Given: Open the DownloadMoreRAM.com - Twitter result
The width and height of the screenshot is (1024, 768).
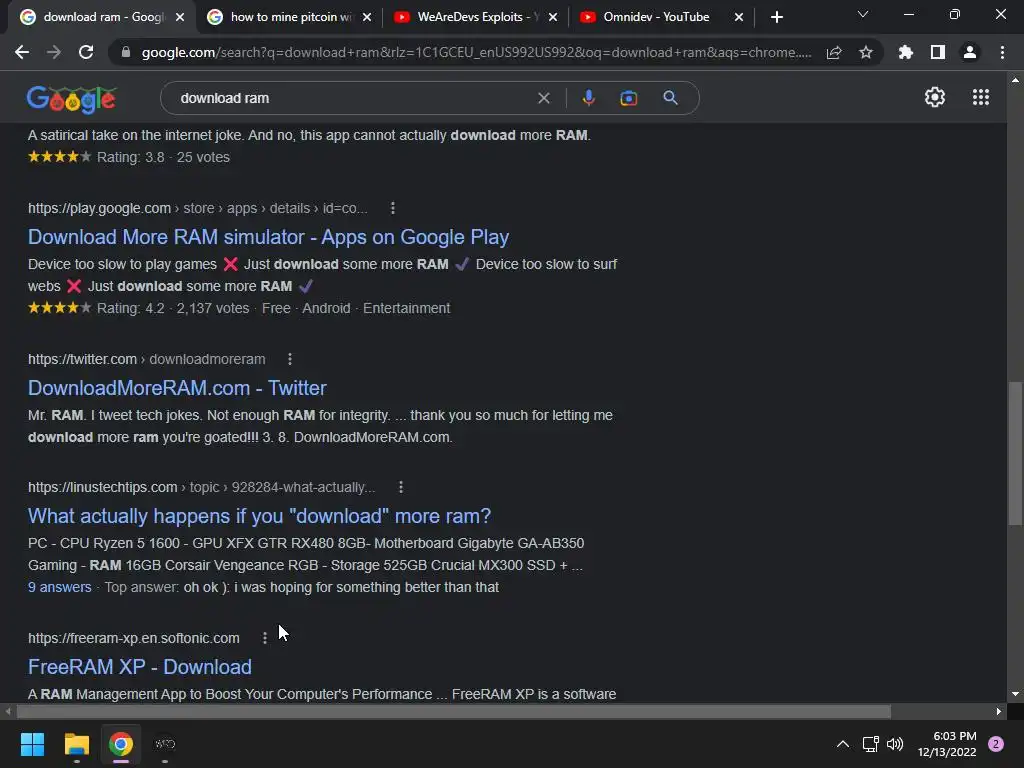Looking at the screenshot, I should click(x=177, y=388).
